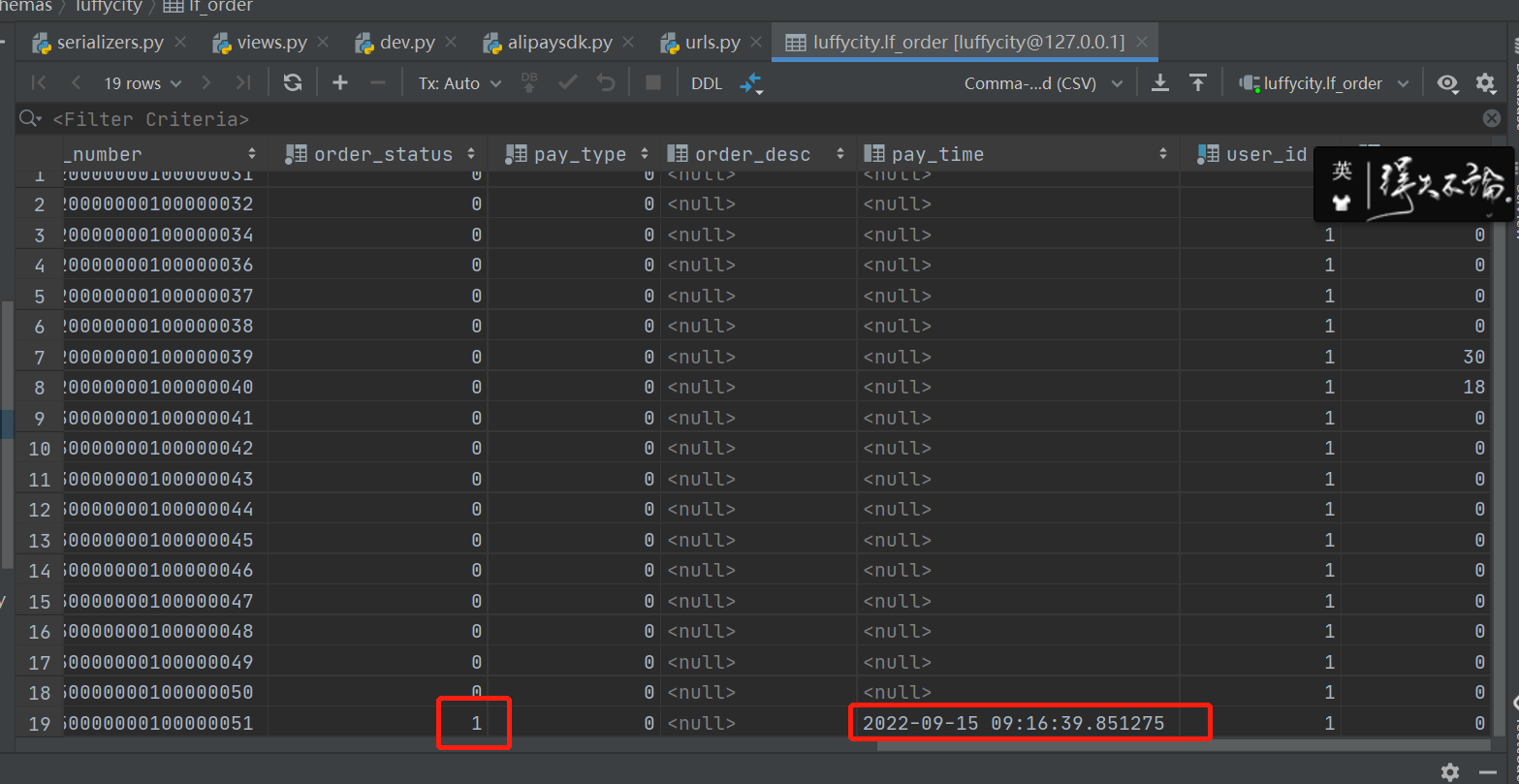
Task: Open the view options eye icon
Action: tap(1447, 83)
